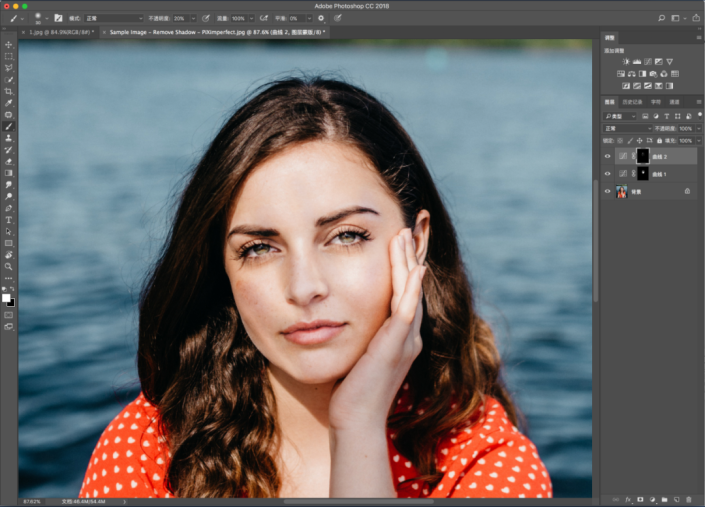This screenshot has height=507, width=705.
Task: Select the Type tool
Action: [x=9, y=219]
